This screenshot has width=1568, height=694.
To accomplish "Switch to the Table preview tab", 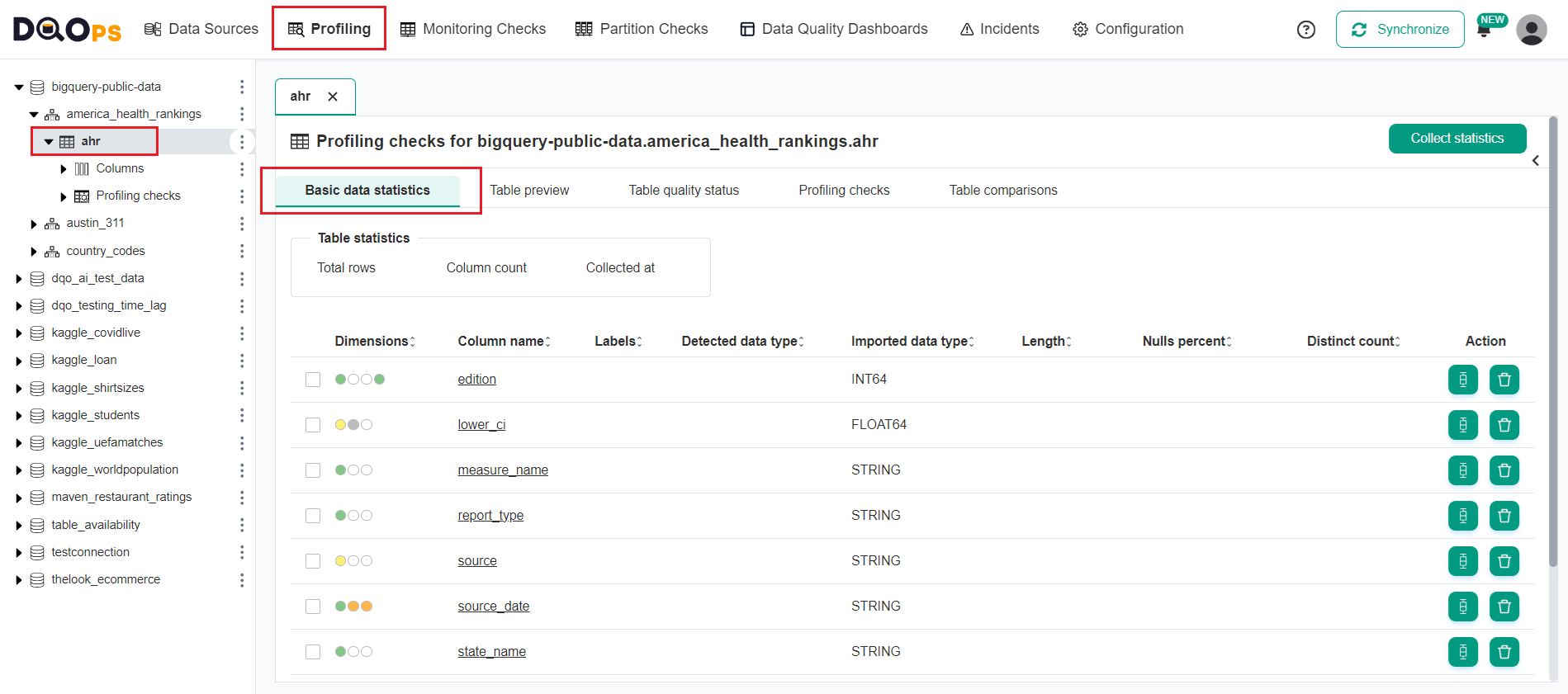I will [x=529, y=191].
